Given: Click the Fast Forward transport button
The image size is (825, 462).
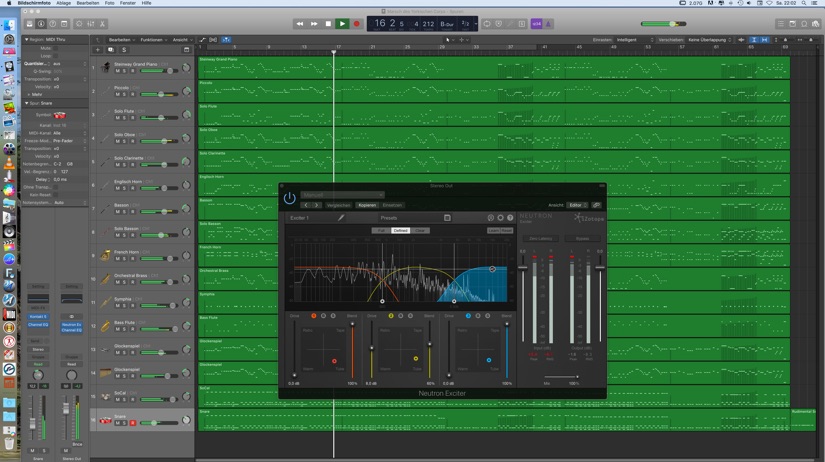Looking at the screenshot, I should pyautogui.click(x=314, y=24).
